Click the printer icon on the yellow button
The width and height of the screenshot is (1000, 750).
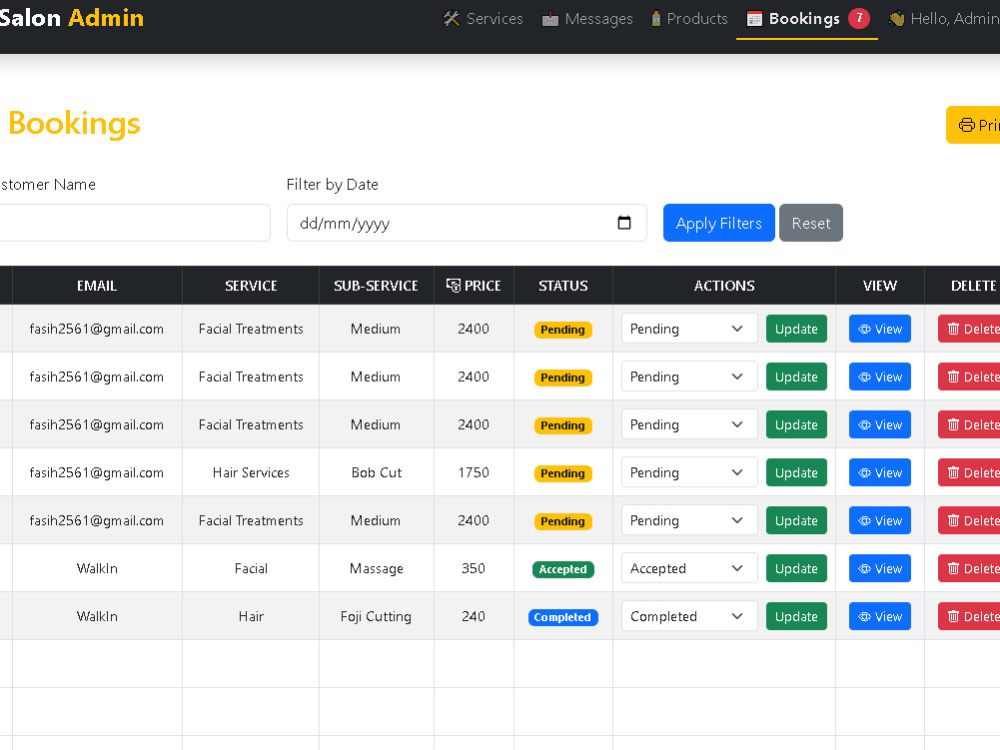[x=967, y=125]
